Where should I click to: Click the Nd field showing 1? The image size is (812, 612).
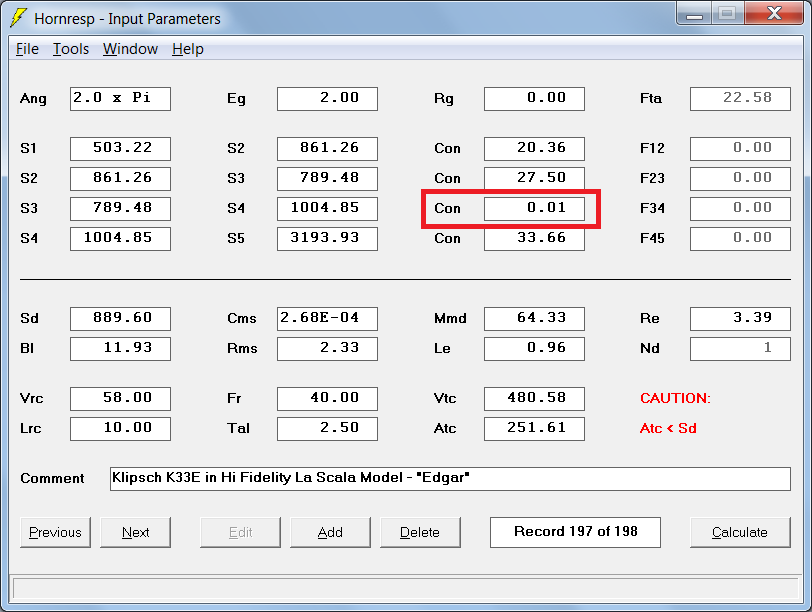(x=741, y=348)
